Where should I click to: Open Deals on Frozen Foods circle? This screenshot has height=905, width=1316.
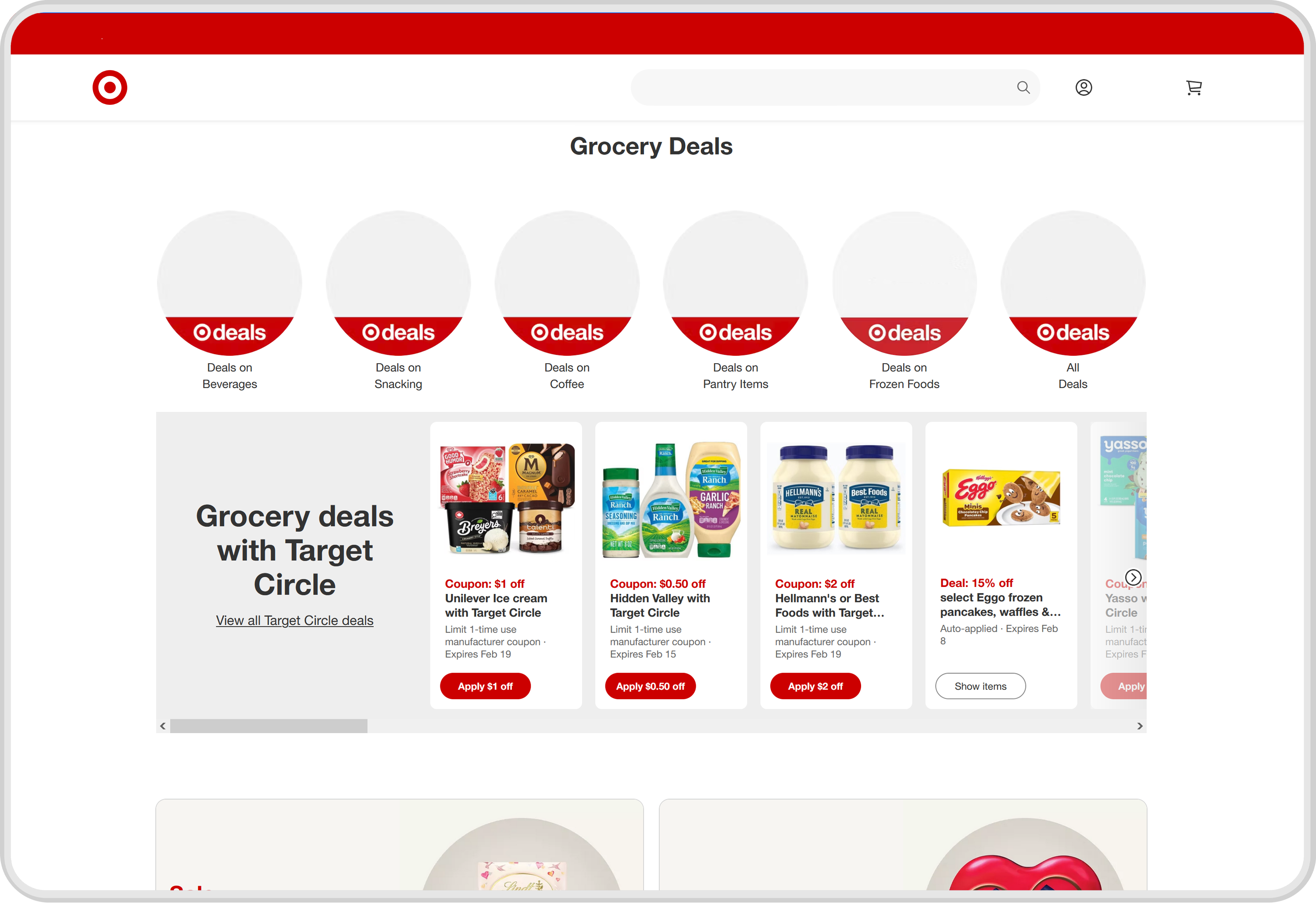pyautogui.click(x=905, y=283)
